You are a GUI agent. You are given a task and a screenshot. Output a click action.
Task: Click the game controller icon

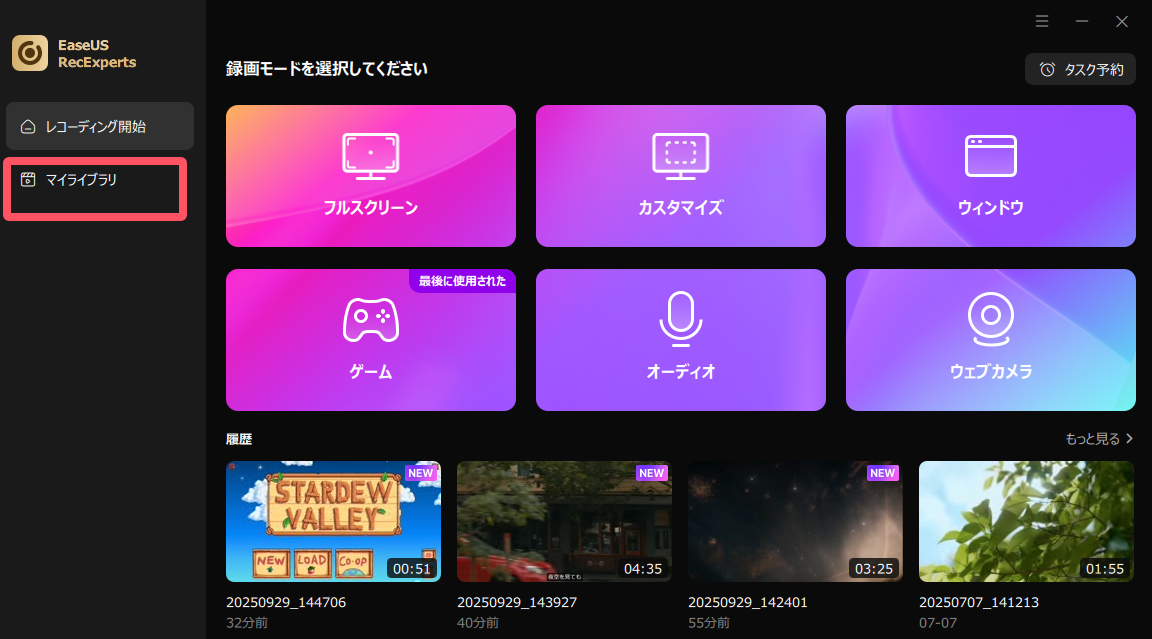(370, 320)
